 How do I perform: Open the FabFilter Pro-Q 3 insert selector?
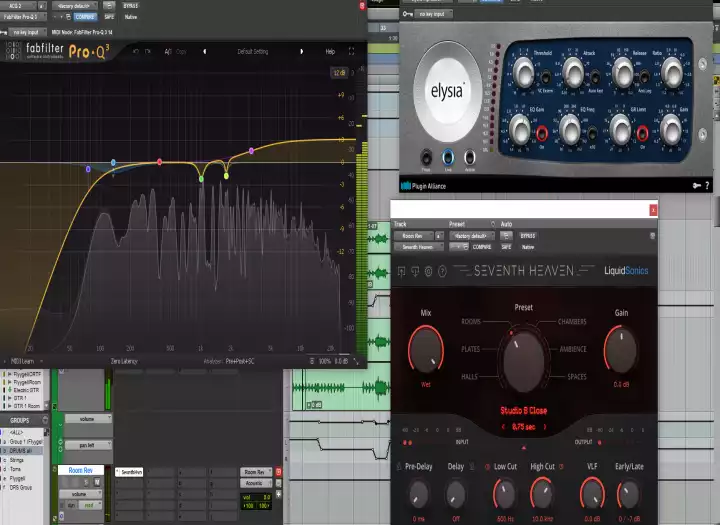24,17
